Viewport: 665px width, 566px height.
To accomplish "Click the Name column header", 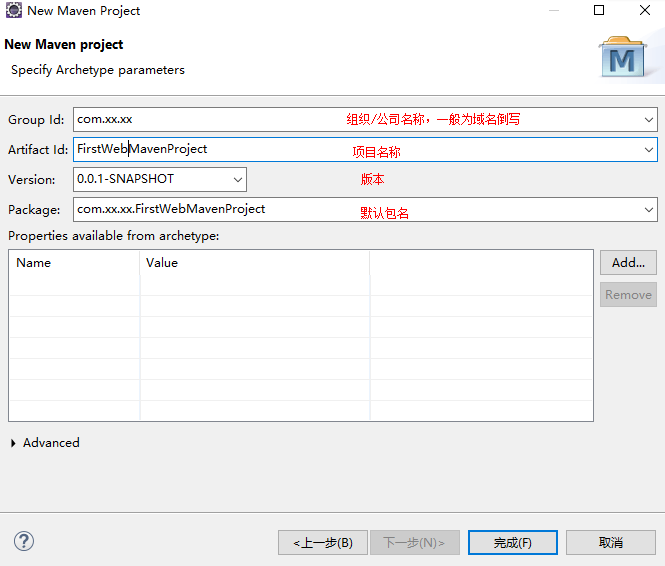I will [x=75, y=263].
